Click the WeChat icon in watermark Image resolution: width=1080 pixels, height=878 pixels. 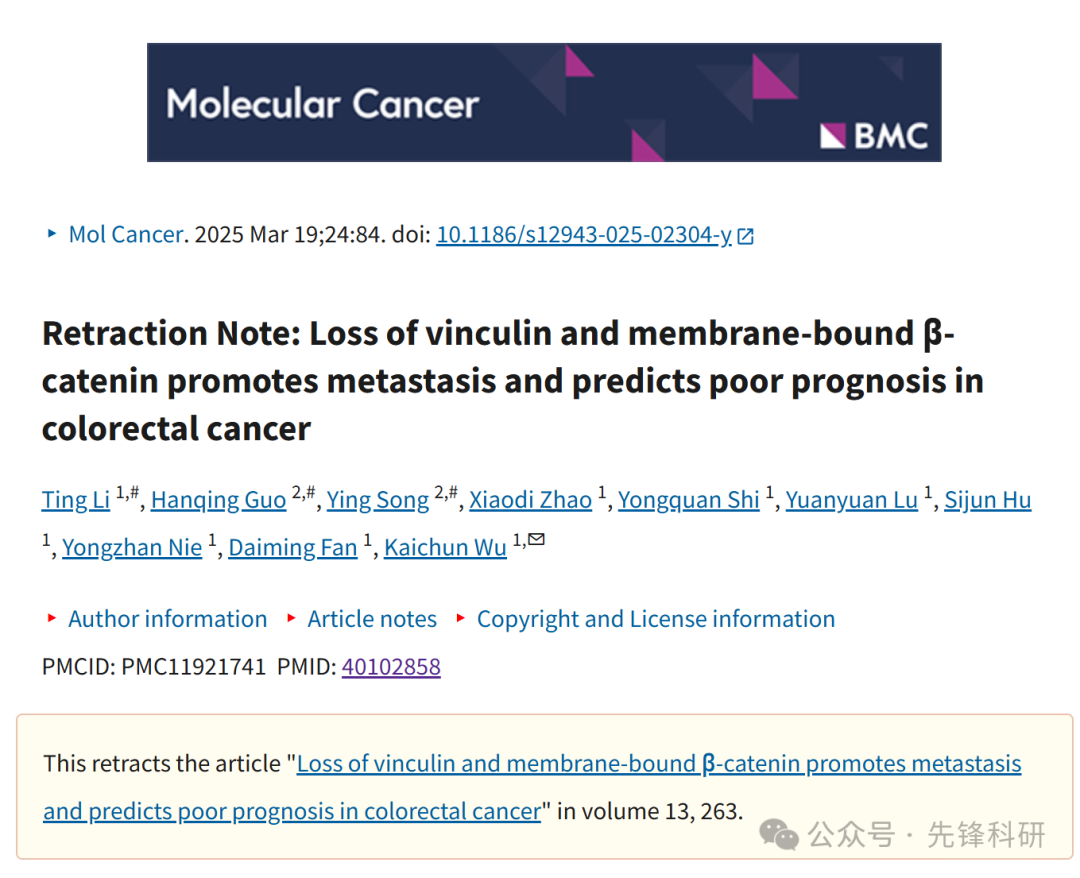pyautogui.click(x=778, y=835)
